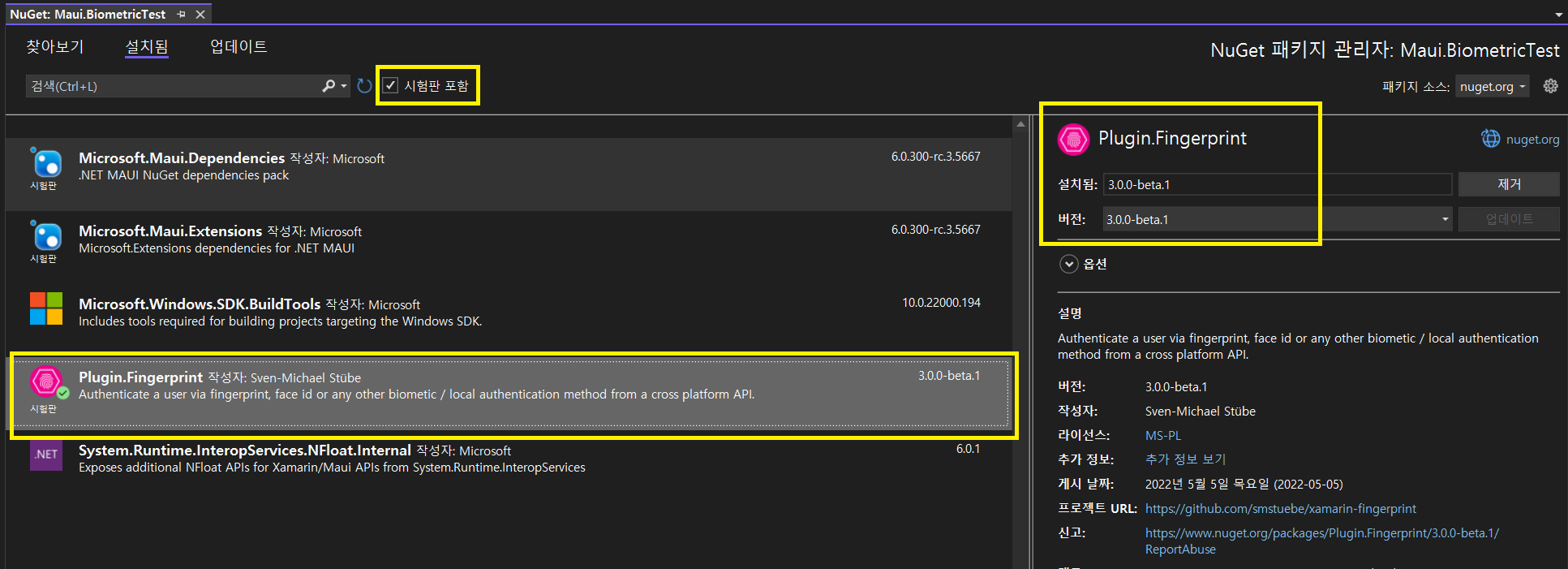Switch to the 설치됨 installed tab
This screenshot has height=569, width=1568.
(147, 46)
